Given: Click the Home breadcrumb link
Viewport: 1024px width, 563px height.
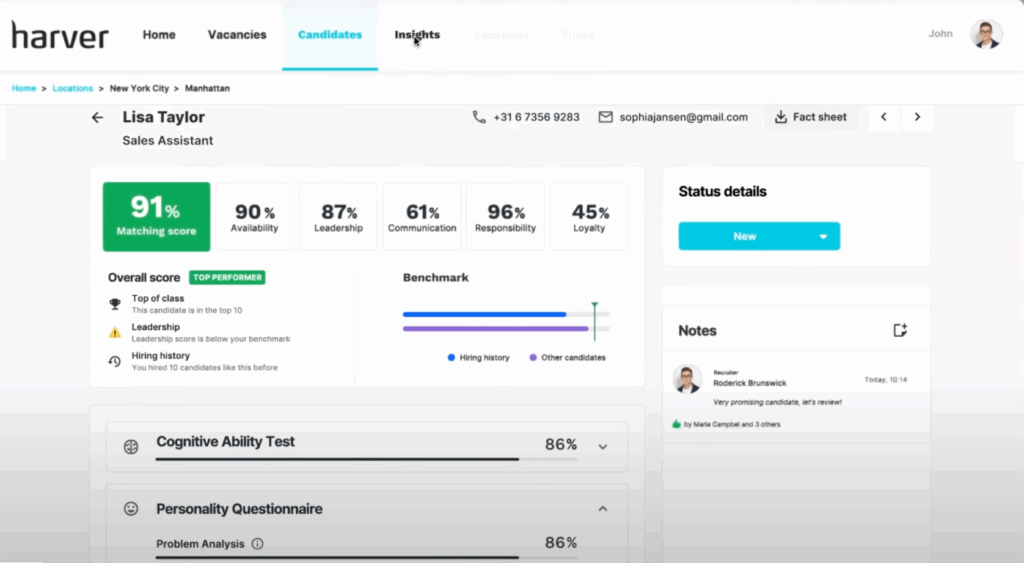Looking at the screenshot, I should click(24, 89).
